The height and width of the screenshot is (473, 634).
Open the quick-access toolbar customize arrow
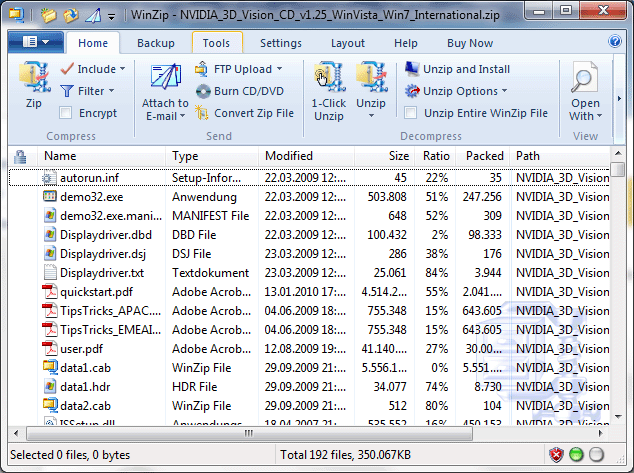pos(111,16)
